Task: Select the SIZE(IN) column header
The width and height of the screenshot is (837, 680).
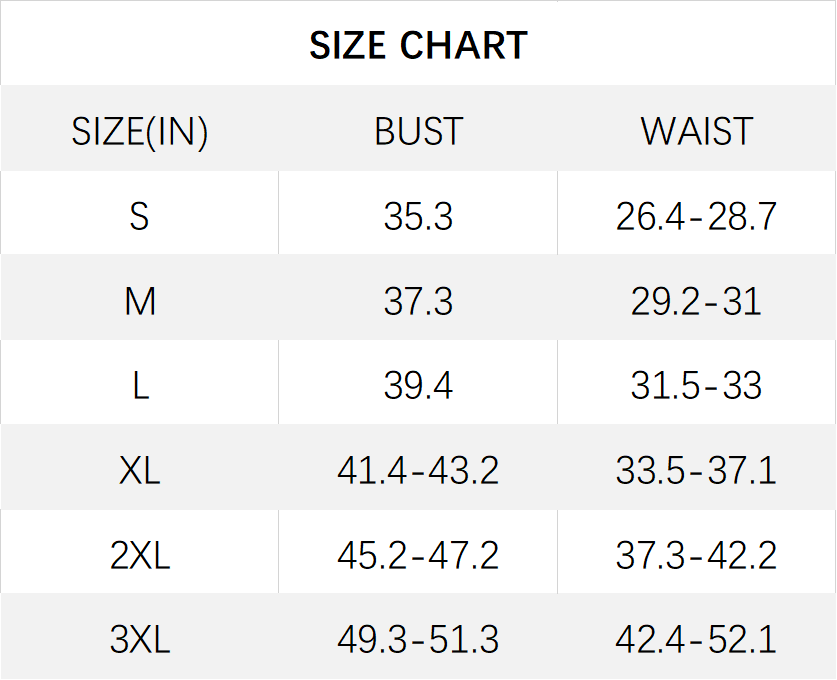Action: tap(140, 131)
